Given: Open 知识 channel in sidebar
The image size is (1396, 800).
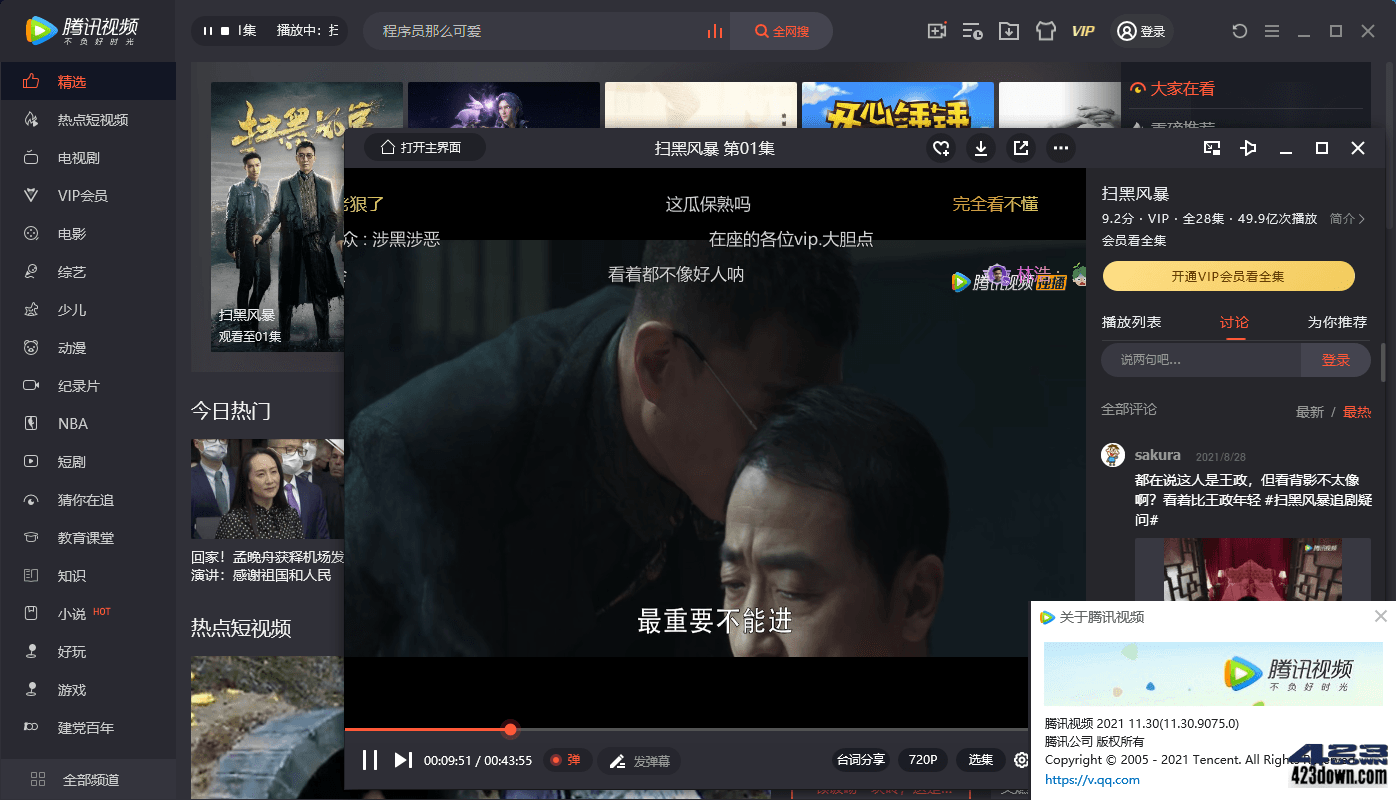Looking at the screenshot, I should point(88,576).
